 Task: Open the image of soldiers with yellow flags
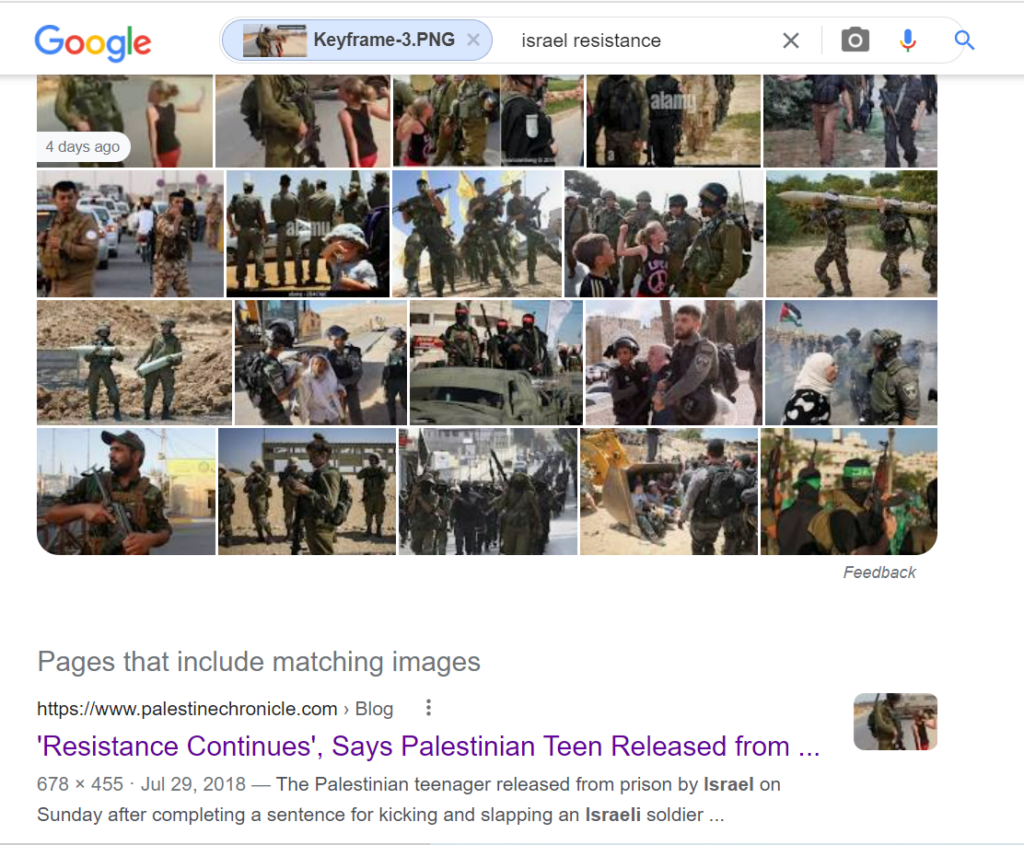click(x=477, y=234)
